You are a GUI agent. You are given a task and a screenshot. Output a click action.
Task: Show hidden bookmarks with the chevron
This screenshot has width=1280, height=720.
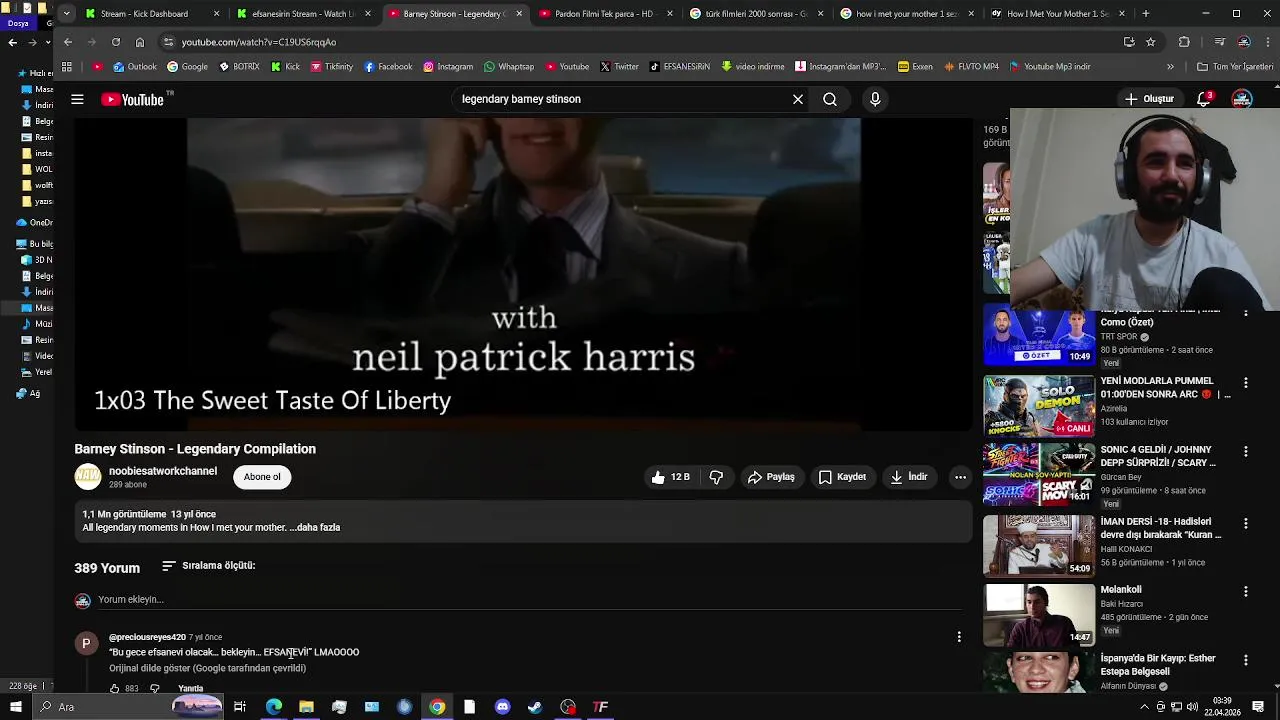[1170, 67]
